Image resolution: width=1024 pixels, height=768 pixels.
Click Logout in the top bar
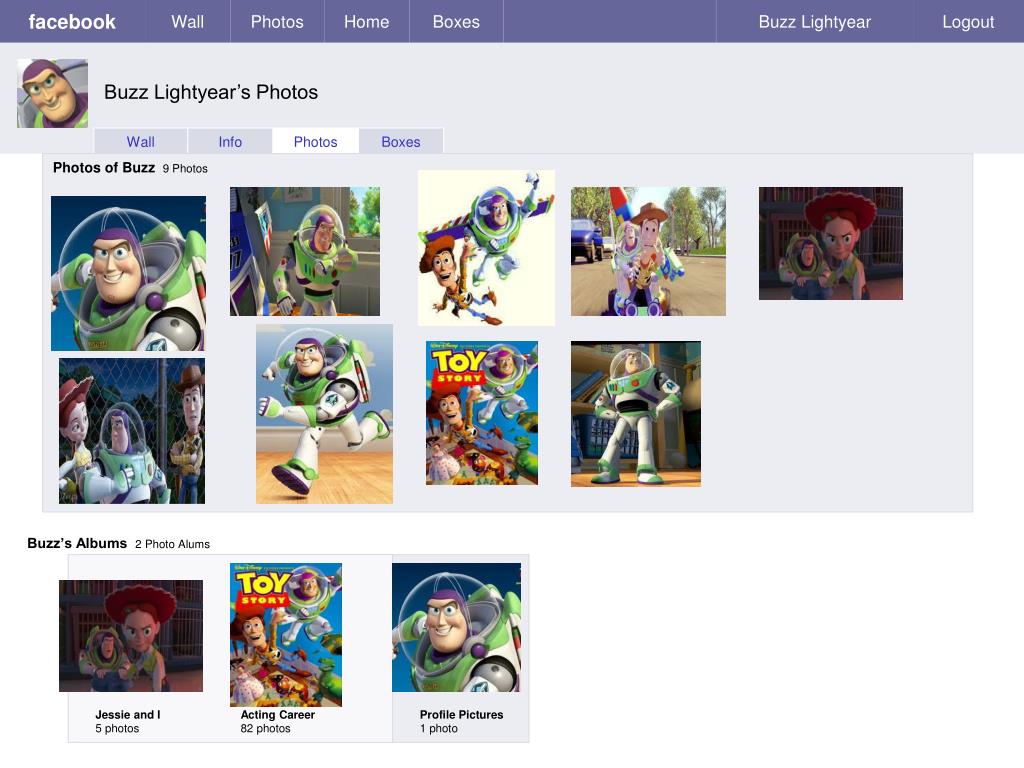coord(968,22)
